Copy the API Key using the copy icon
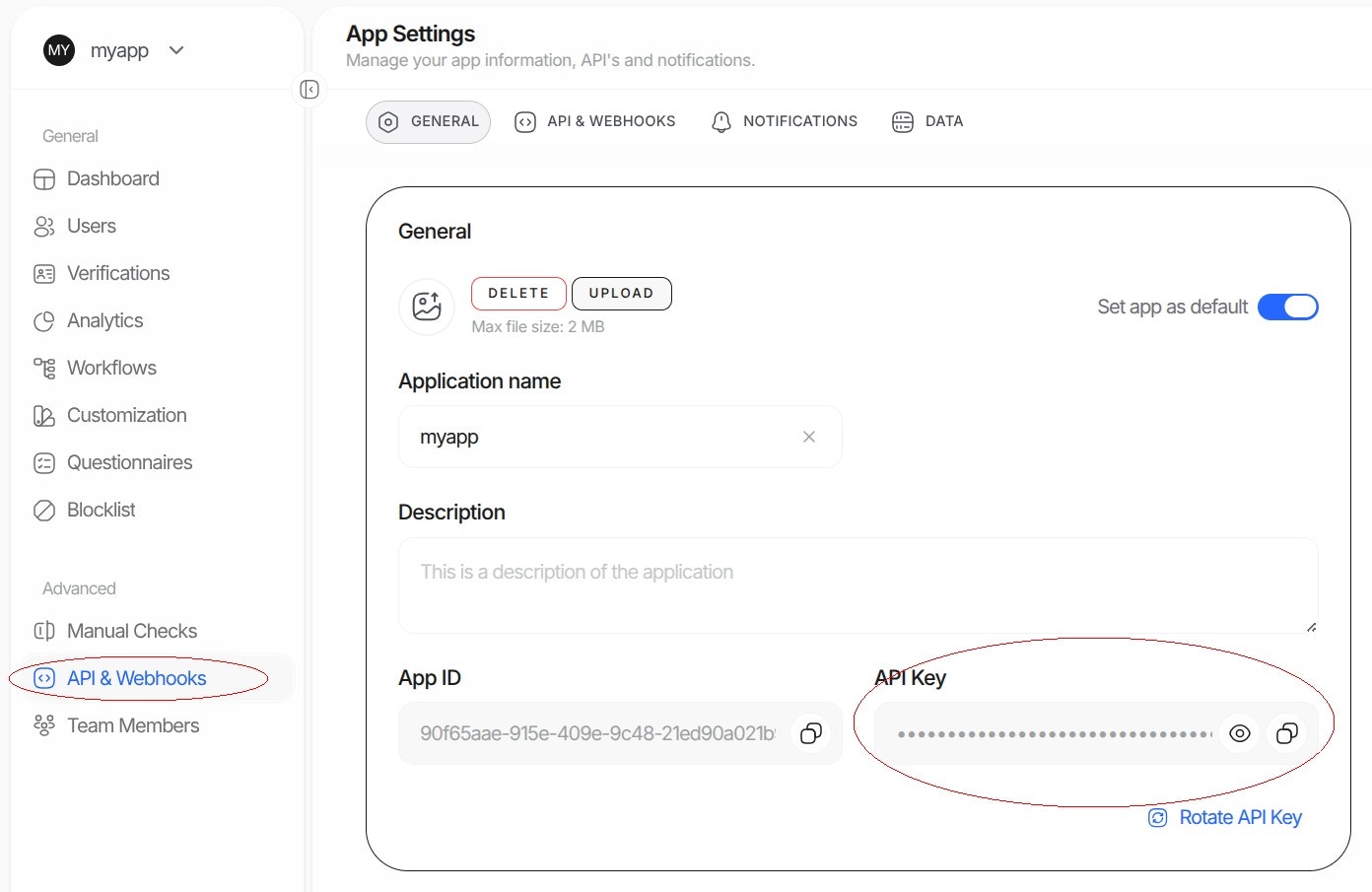Viewport: 1372px width, 892px height. coord(1287,733)
